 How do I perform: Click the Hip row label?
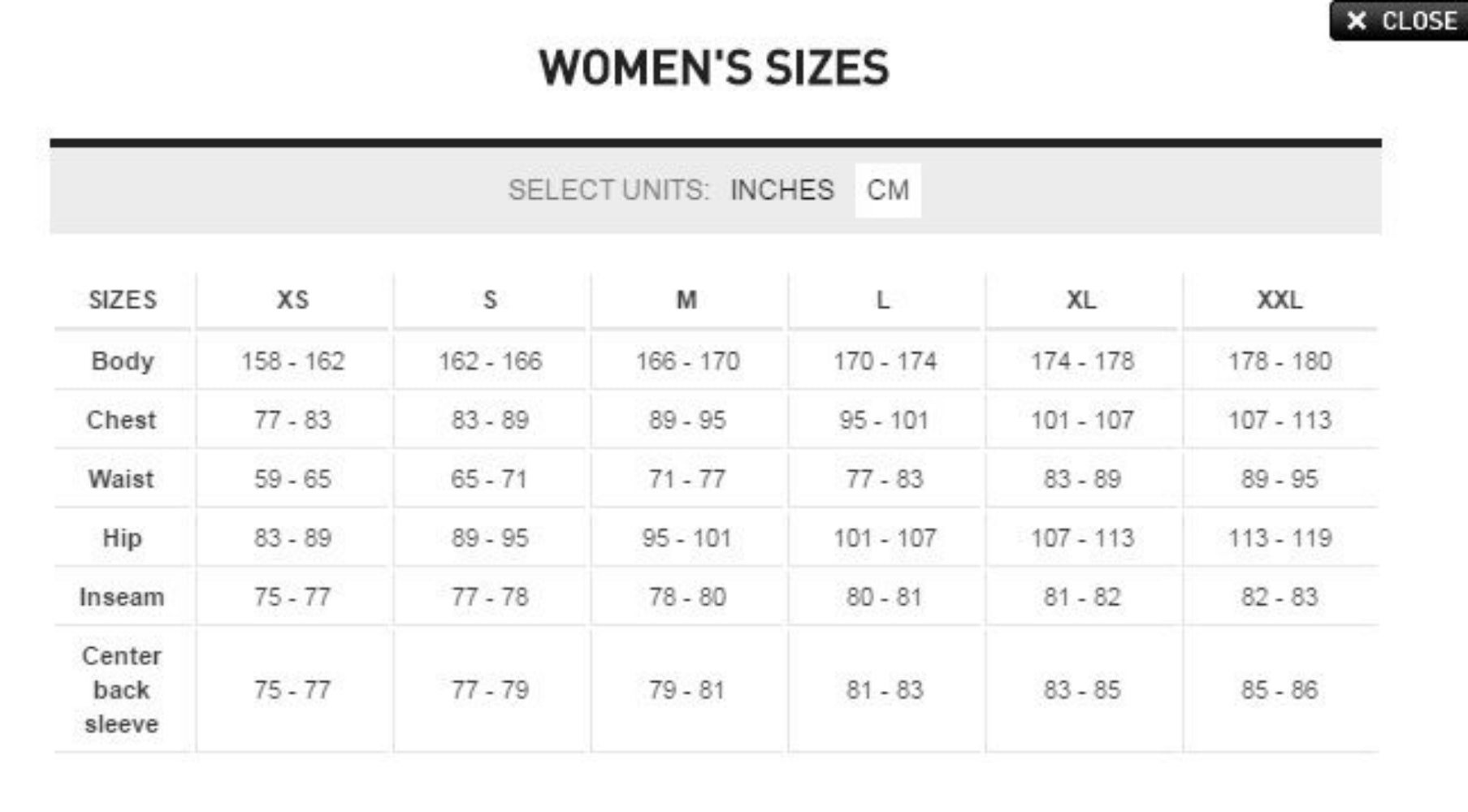click(122, 538)
